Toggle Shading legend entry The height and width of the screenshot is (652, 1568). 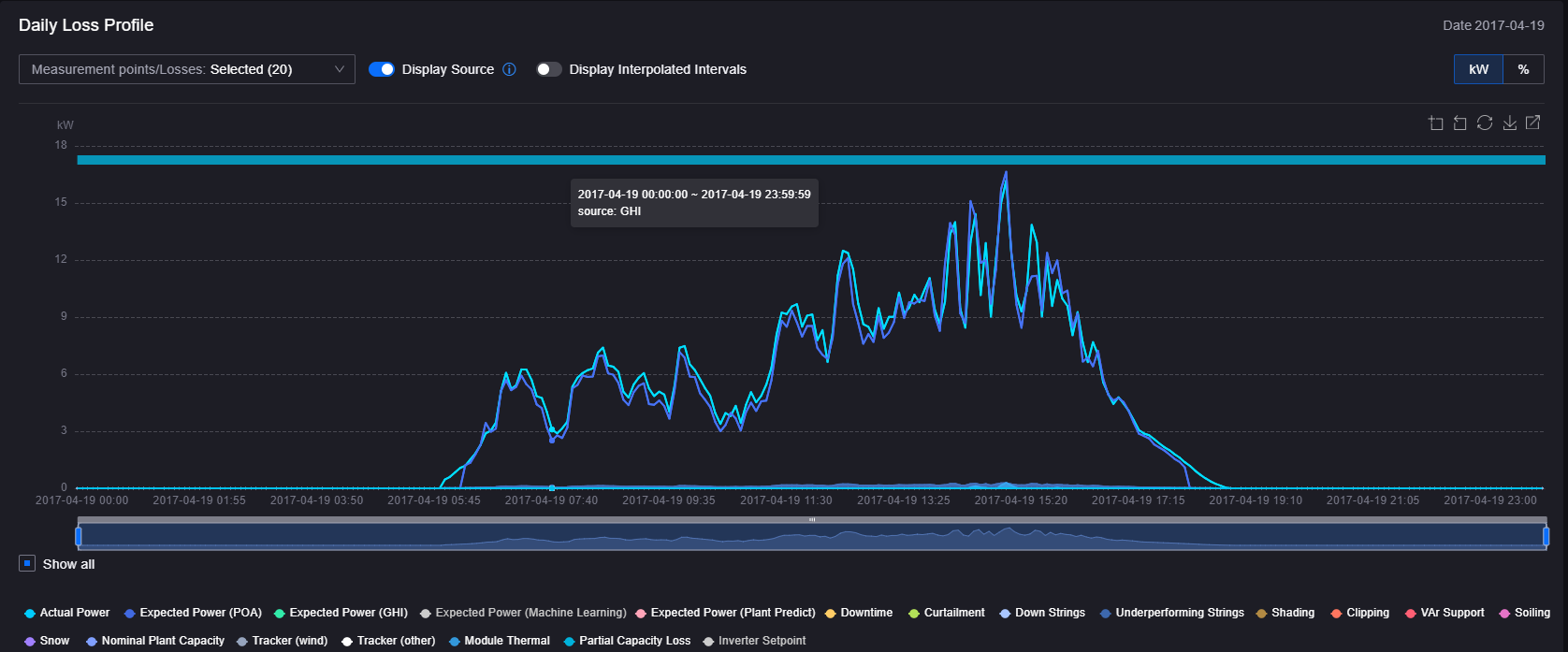pos(1285,613)
